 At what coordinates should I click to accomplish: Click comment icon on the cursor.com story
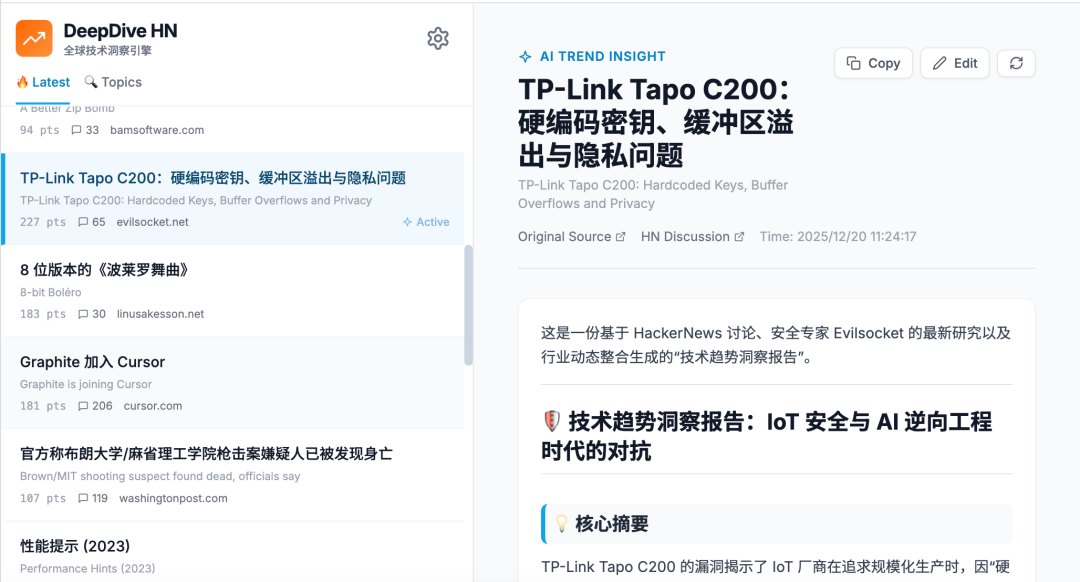pos(83,406)
